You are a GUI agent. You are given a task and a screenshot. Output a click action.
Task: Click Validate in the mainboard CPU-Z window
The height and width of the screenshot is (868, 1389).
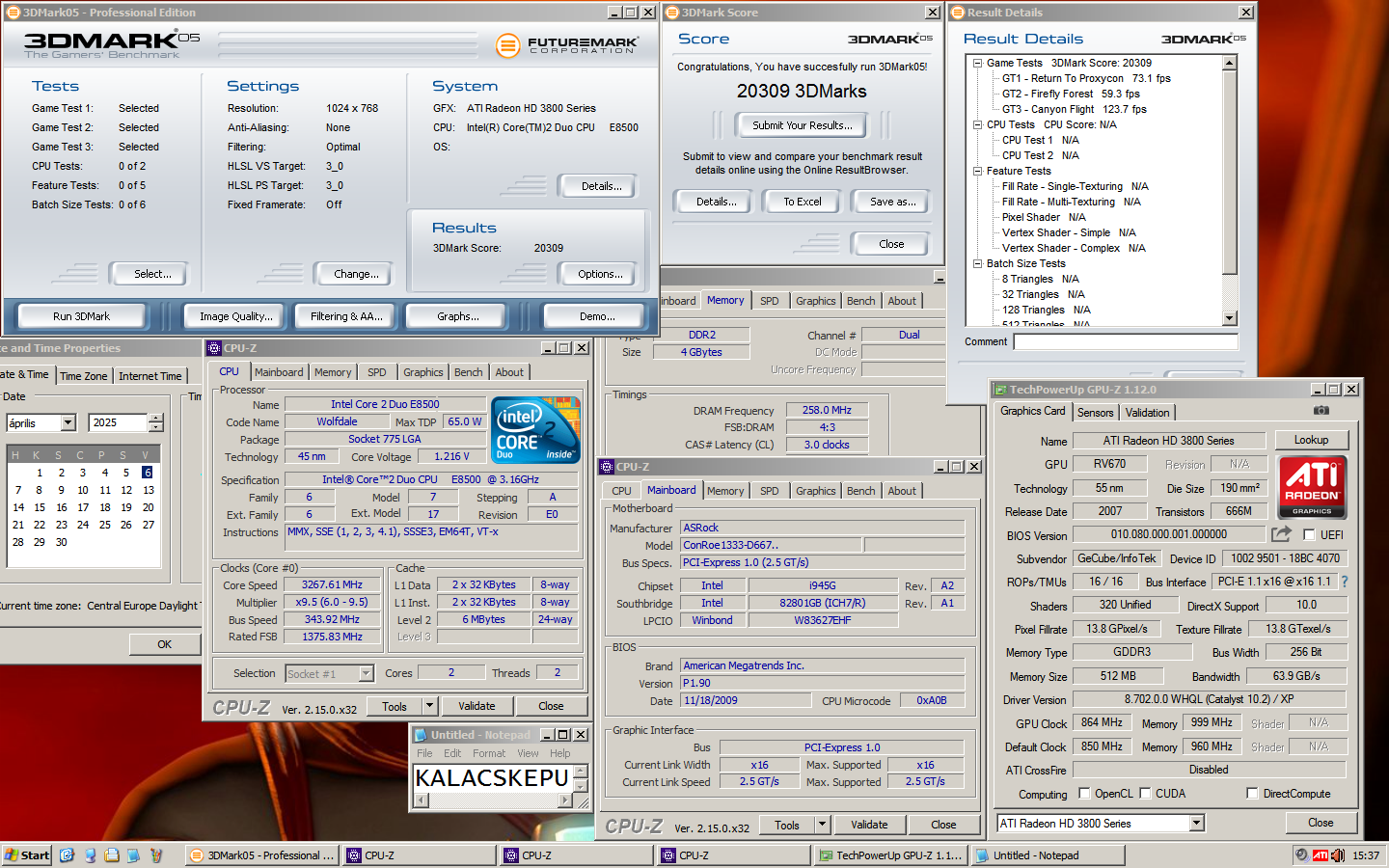(869, 825)
